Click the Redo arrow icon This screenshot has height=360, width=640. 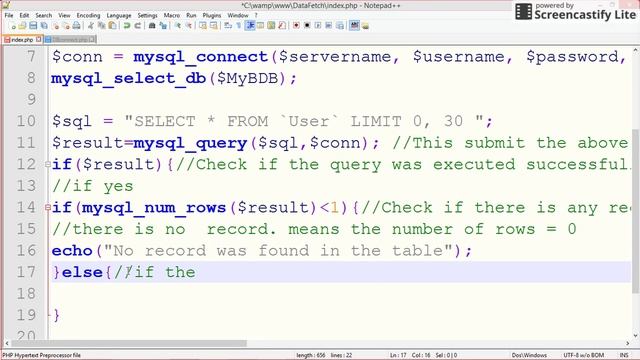click(138, 26)
